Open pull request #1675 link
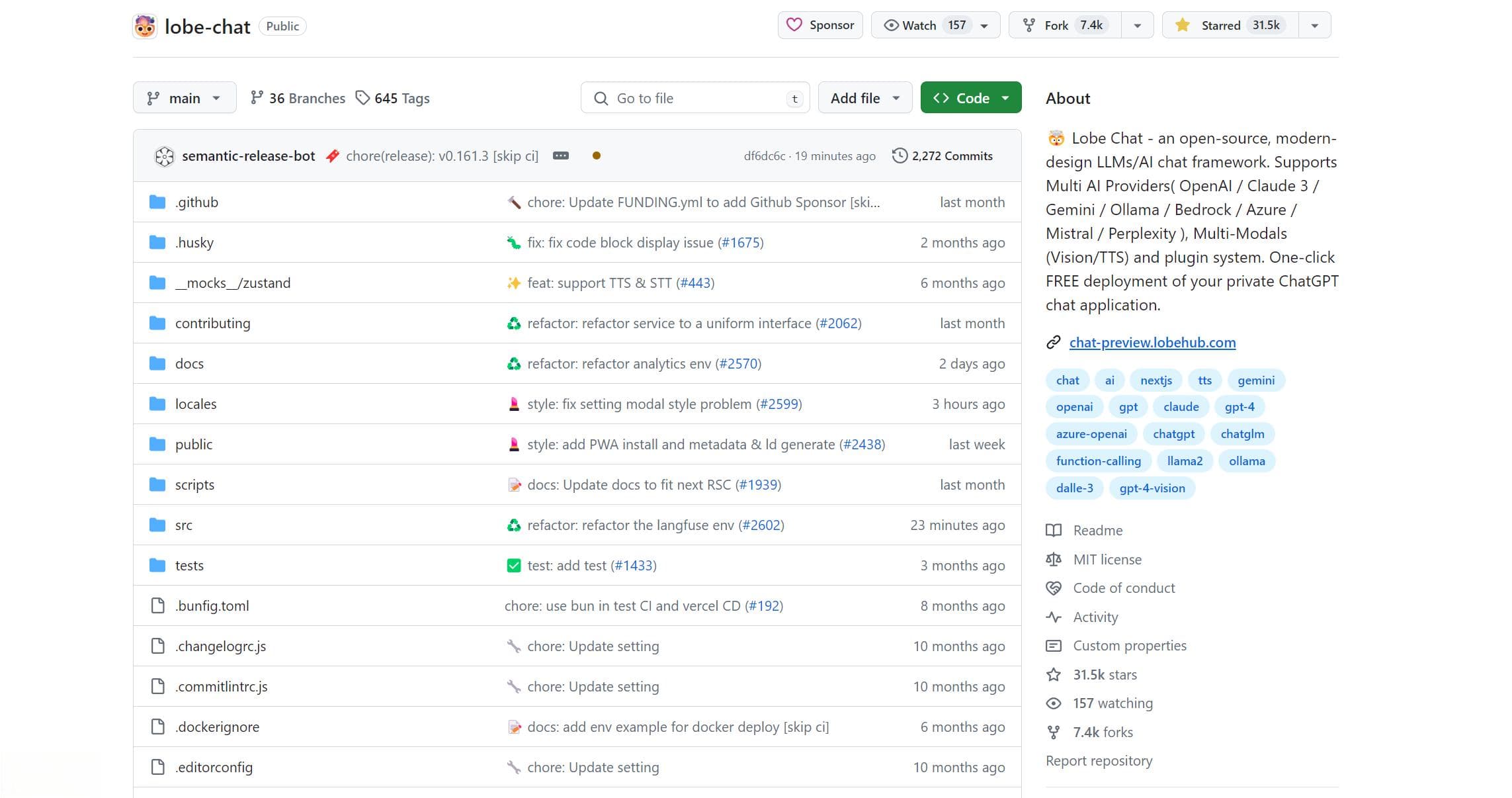The width and height of the screenshot is (1512, 798). point(741,242)
